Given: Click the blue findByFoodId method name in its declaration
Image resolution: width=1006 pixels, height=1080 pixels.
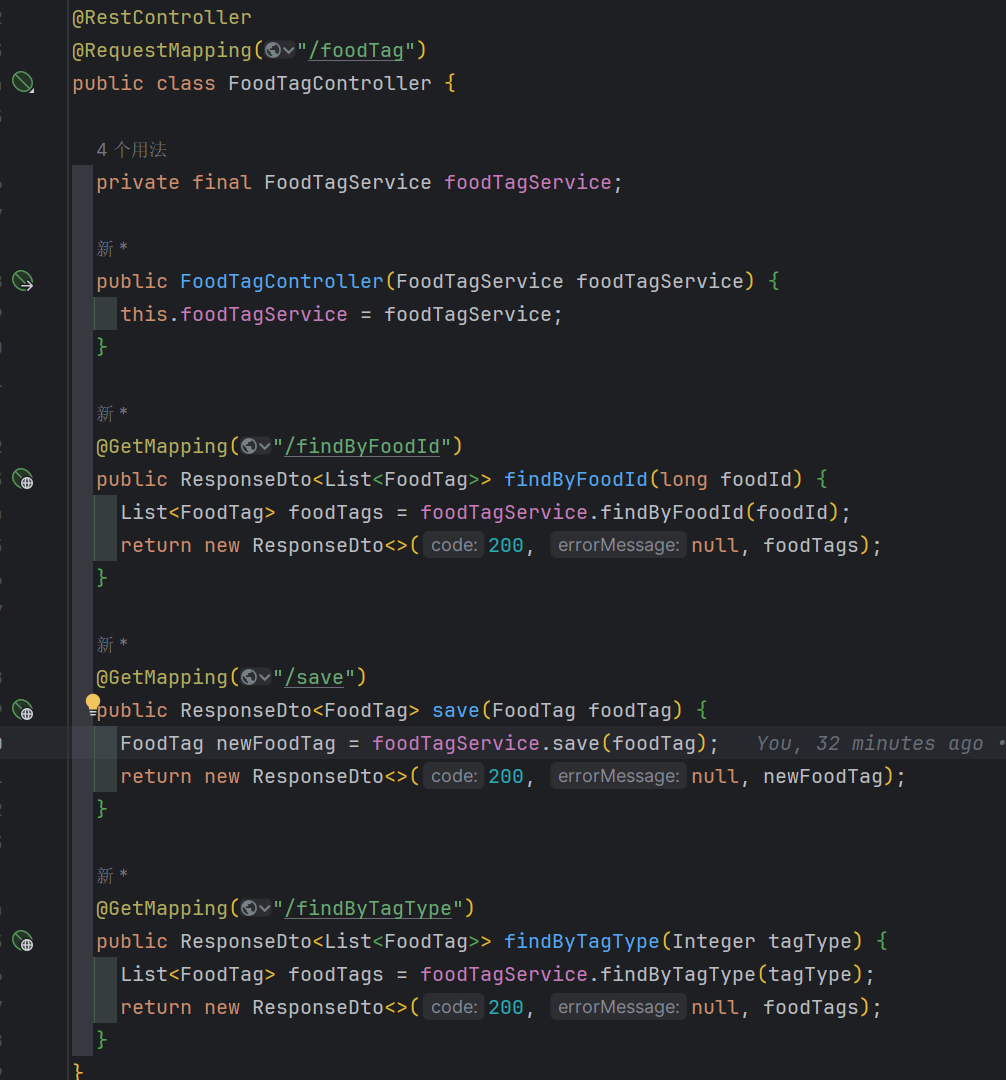Looking at the screenshot, I should (576, 479).
